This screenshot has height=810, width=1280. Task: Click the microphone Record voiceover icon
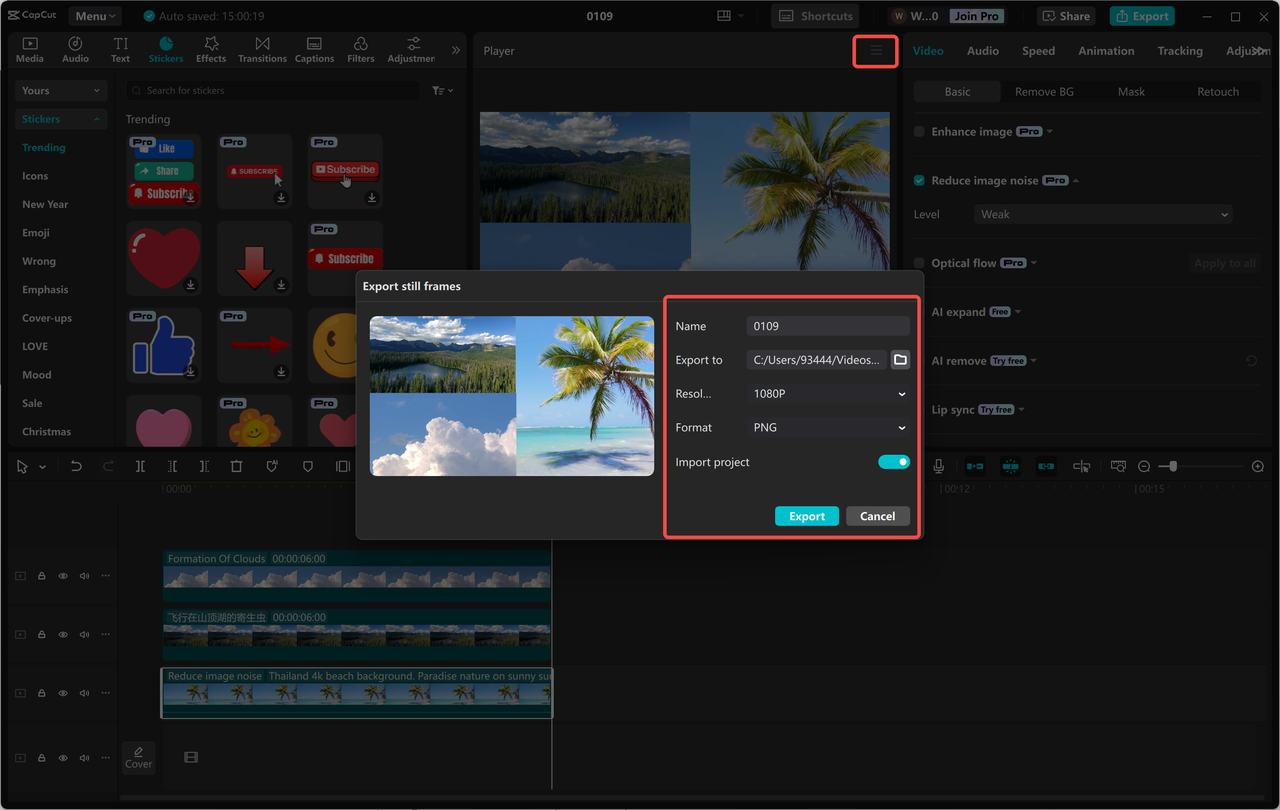coord(938,466)
